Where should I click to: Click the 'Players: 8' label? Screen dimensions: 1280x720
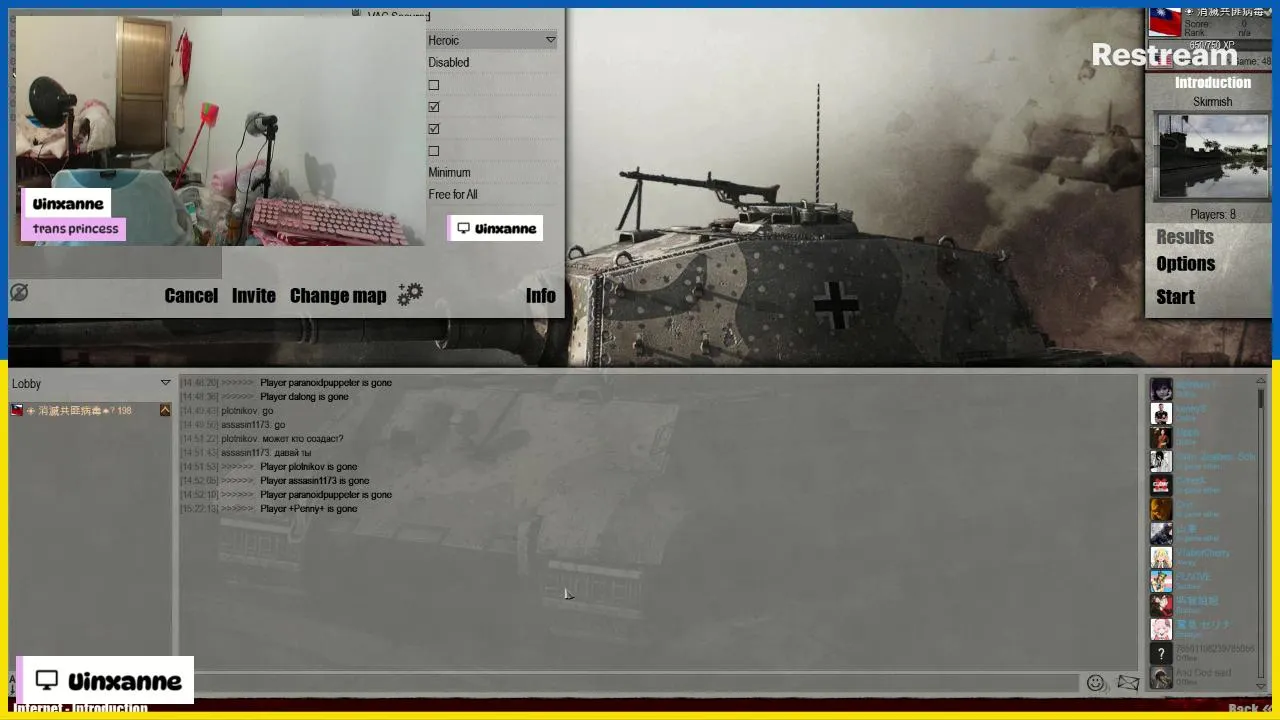tap(1212, 214)
